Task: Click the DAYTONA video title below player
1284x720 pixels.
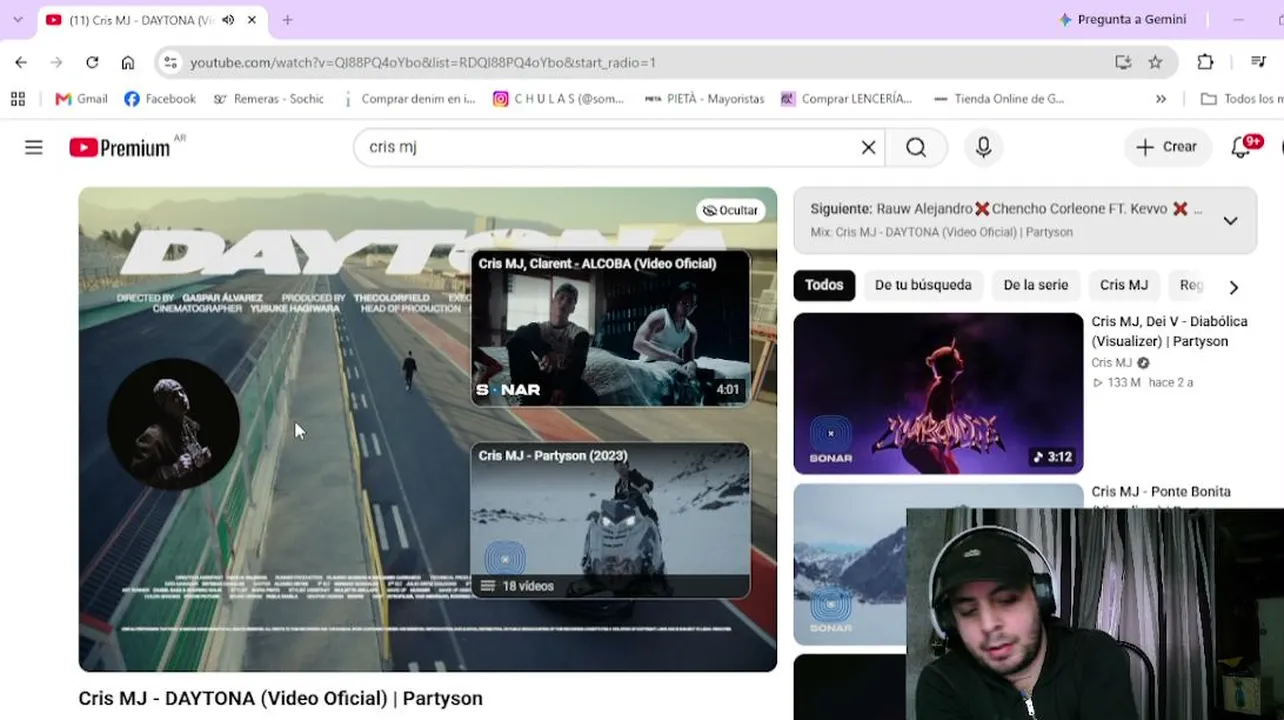Action: tap(280, 698)
